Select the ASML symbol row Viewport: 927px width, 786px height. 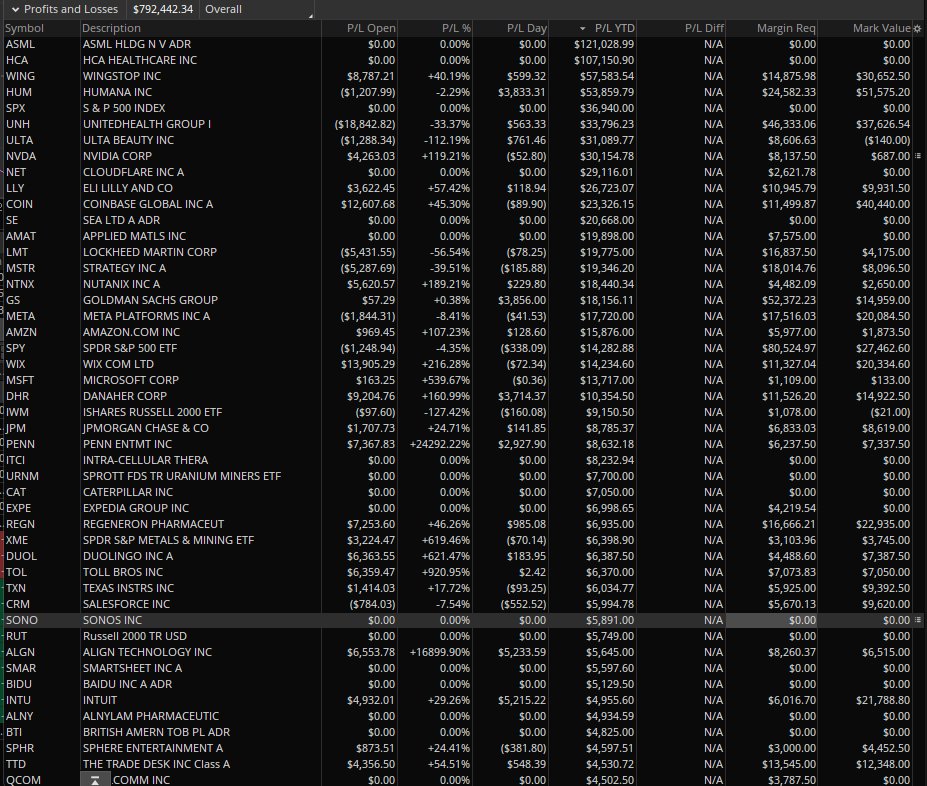coord(20,44)
